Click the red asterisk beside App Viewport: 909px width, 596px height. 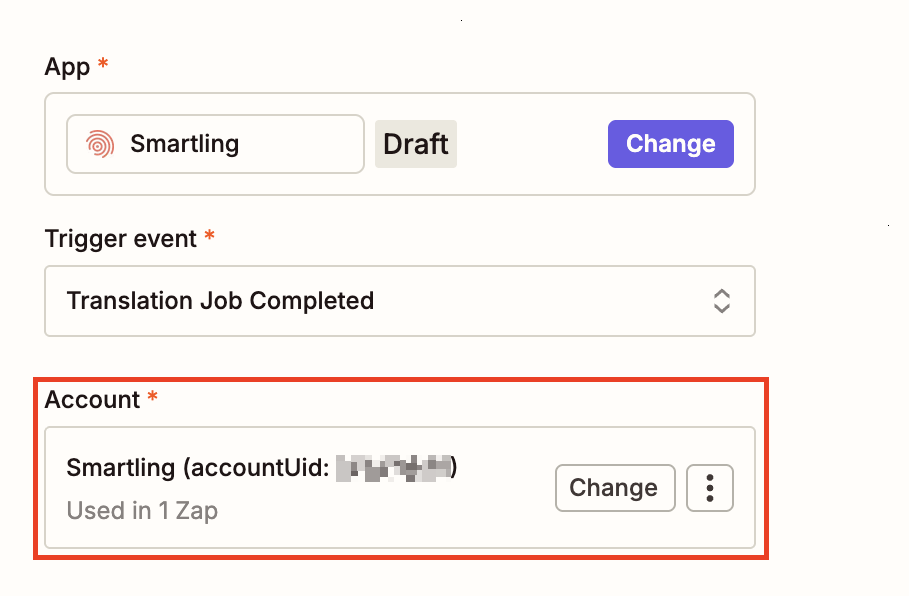tap(103, 66)
